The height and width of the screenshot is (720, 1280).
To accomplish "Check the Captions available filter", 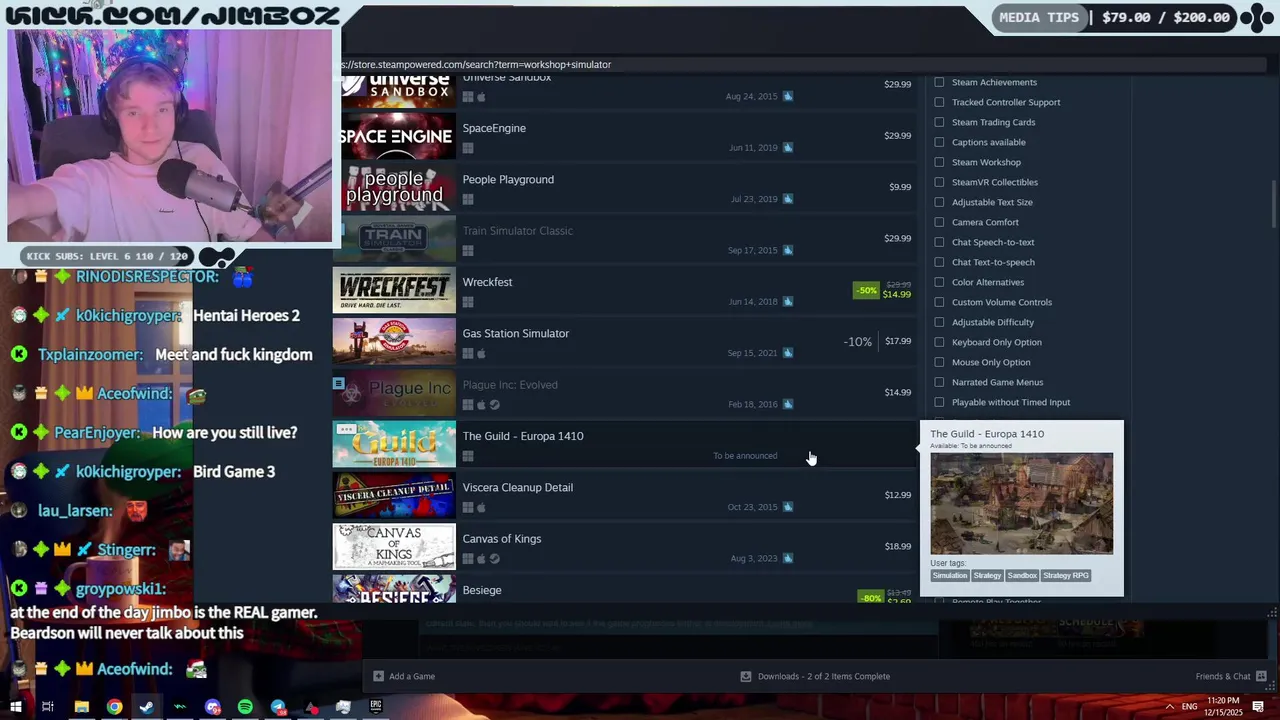I will 939,142.
